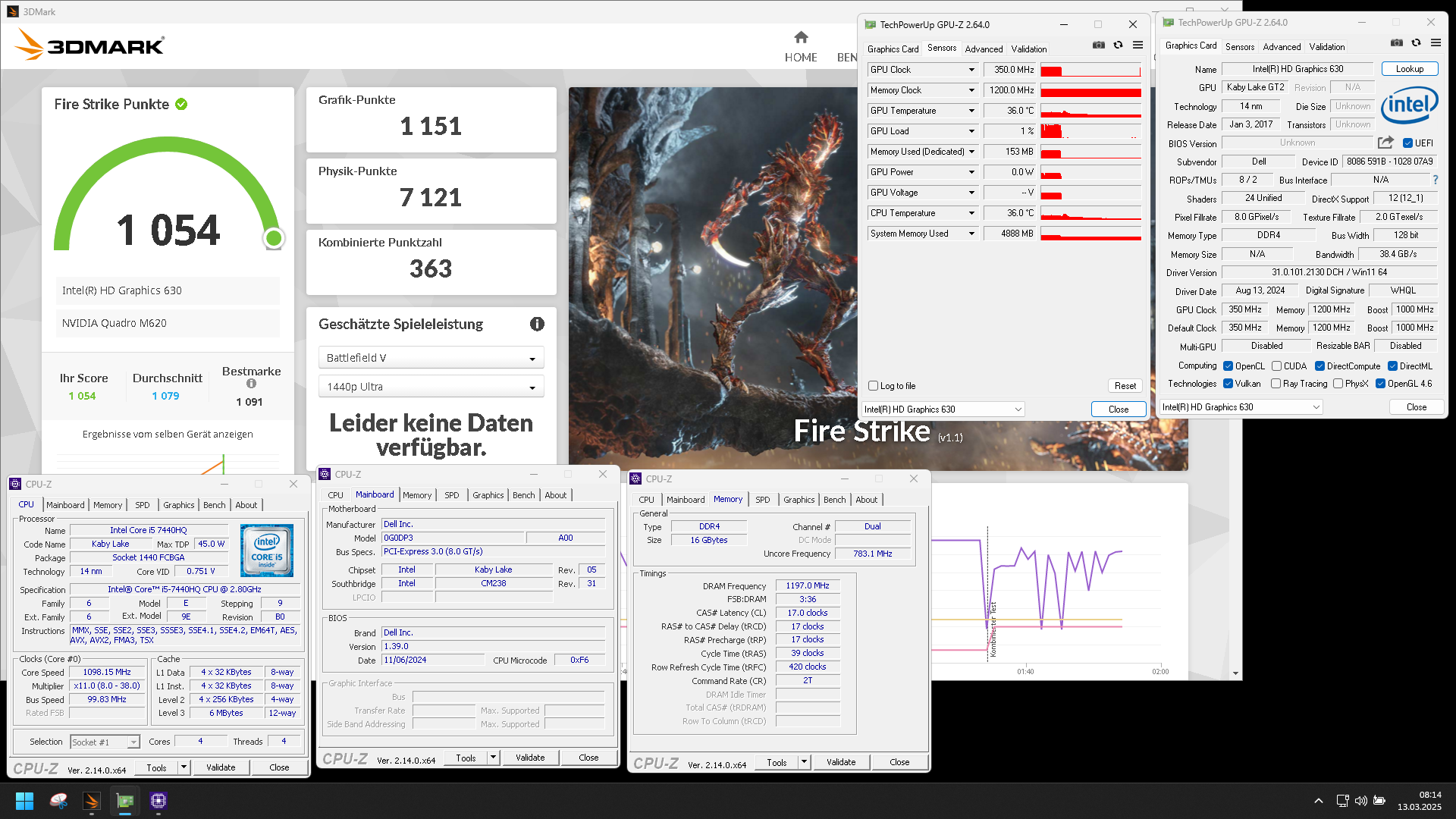Screen dimensions: 1456x819
Task: Toggle the CUDA checkbox
Action: point(1276,366)
